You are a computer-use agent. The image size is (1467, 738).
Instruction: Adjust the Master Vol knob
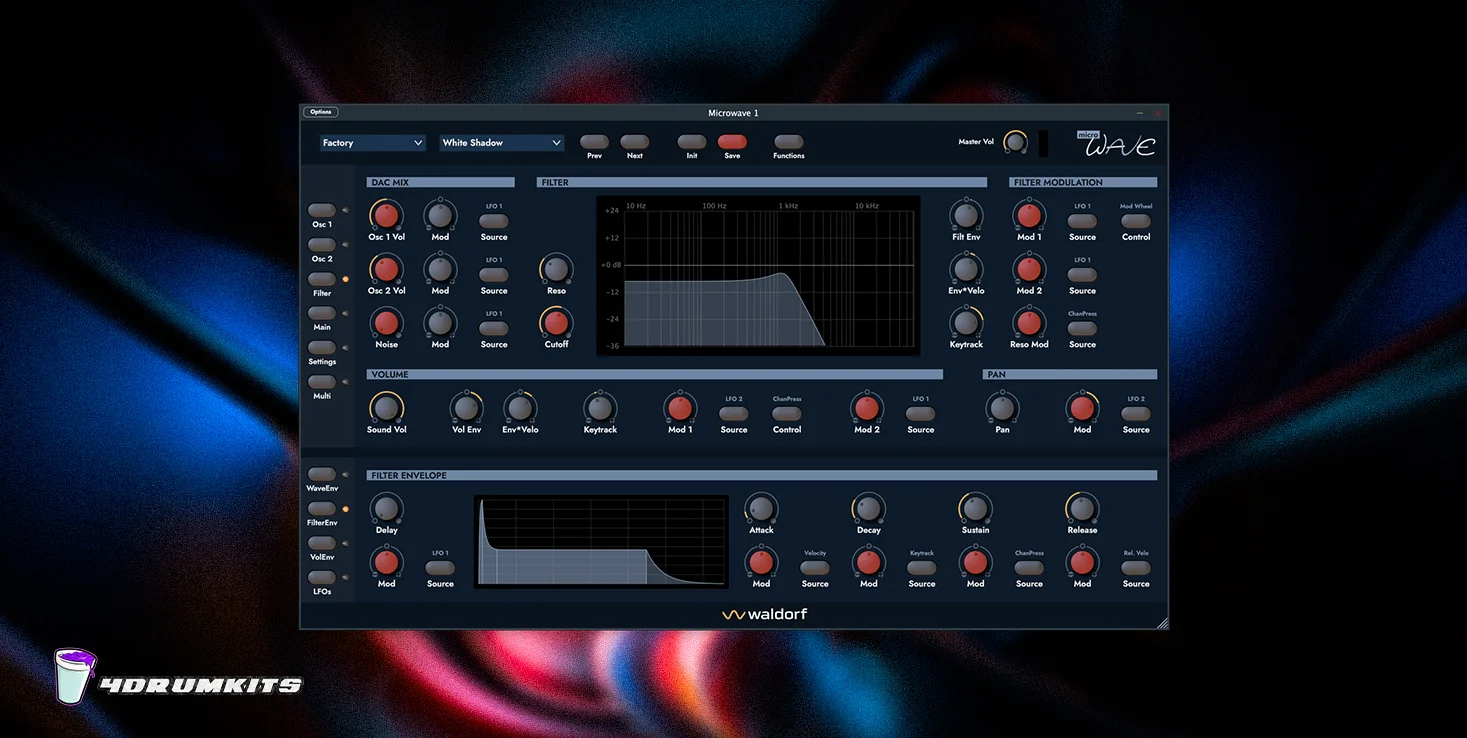(1016, 142)
